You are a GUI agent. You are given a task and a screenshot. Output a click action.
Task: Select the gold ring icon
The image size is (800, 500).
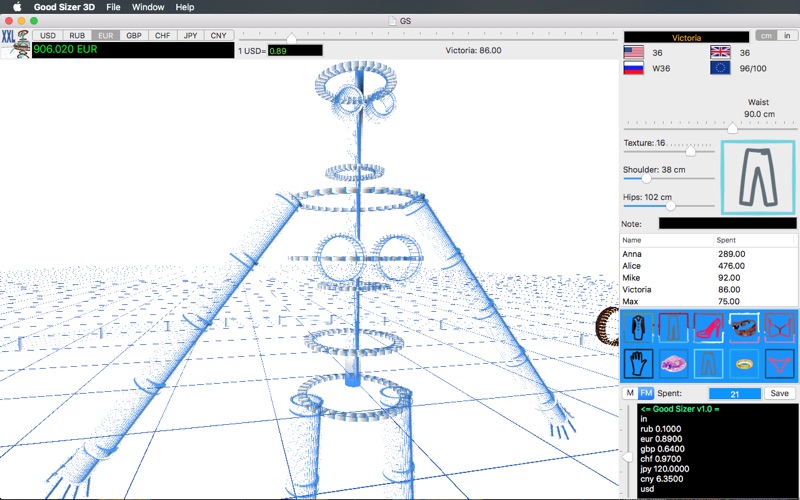(x=743, y=363)
